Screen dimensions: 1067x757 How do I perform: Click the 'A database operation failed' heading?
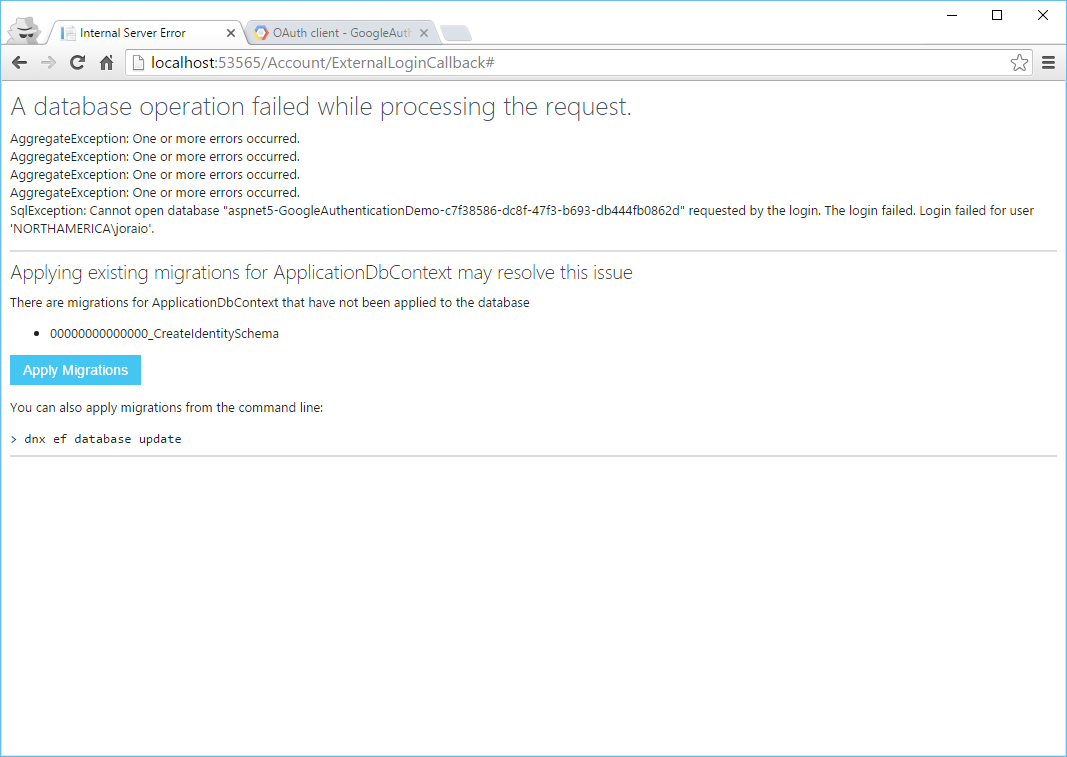coord(321,106)
